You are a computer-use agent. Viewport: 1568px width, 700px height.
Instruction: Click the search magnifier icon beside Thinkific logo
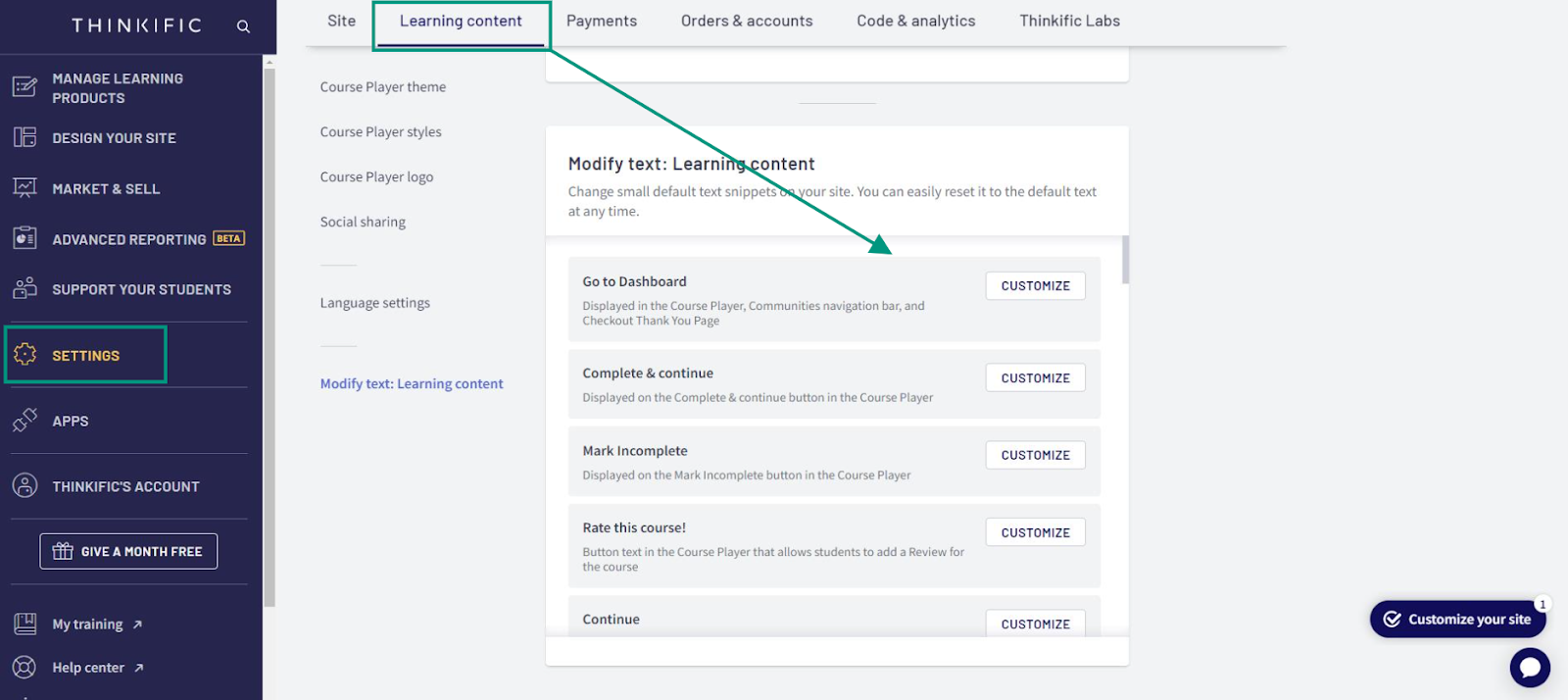(x=243, y=26)
